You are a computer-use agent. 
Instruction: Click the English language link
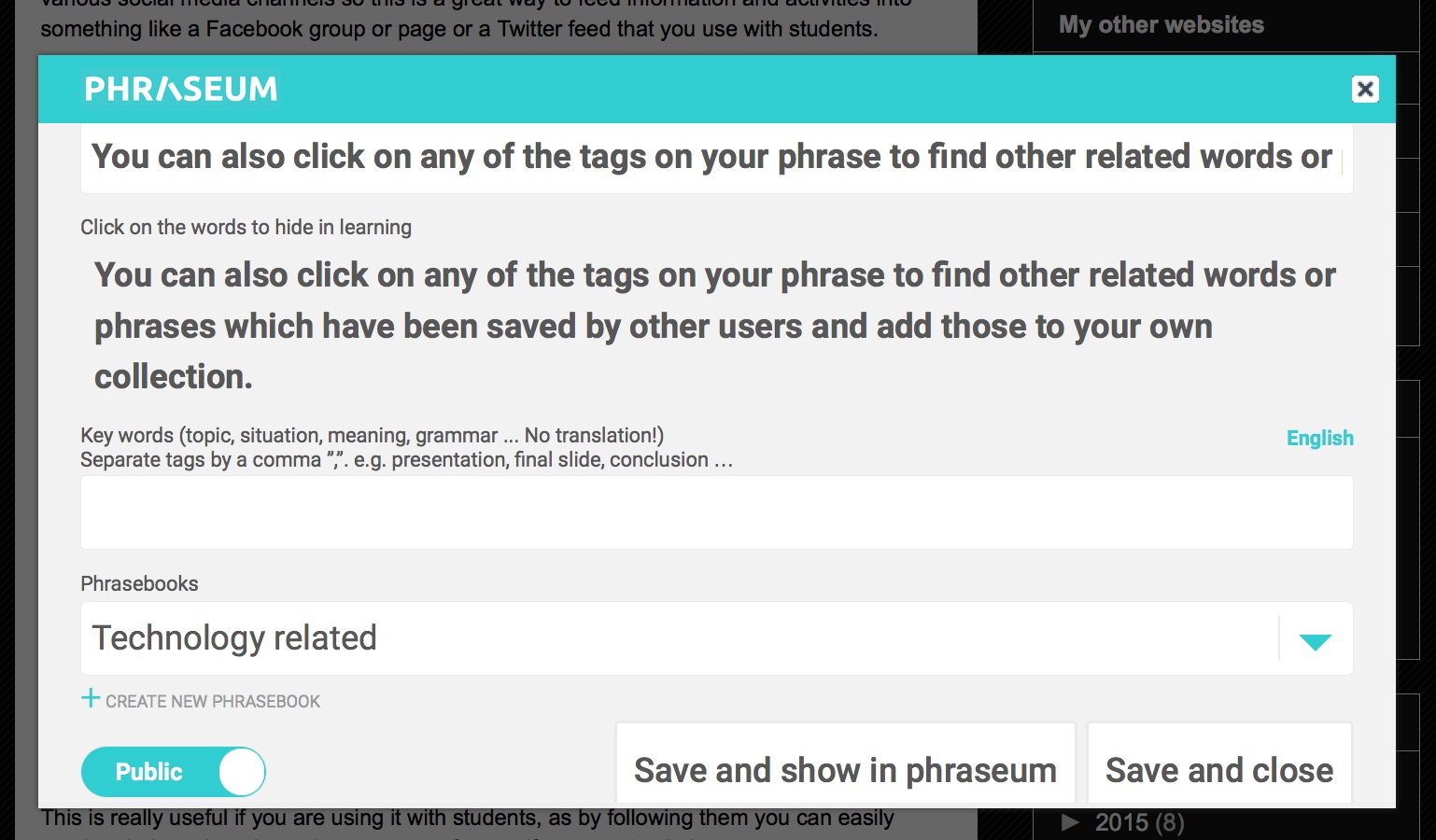1319,438
